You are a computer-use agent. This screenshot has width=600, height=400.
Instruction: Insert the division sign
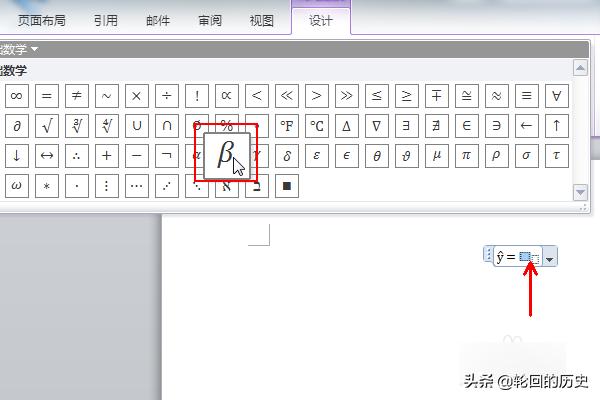[167, 96]
